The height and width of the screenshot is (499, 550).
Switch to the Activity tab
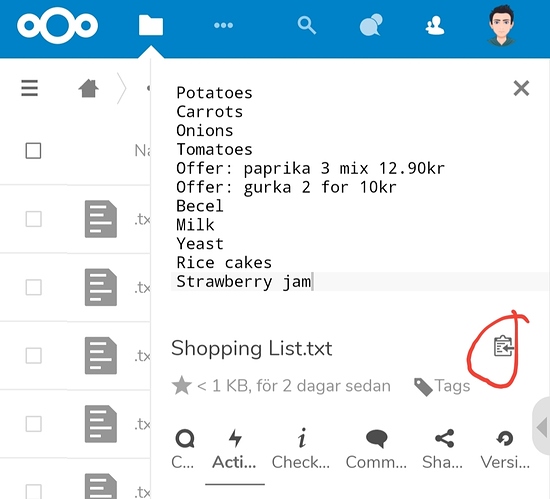(x=234, y=450)
